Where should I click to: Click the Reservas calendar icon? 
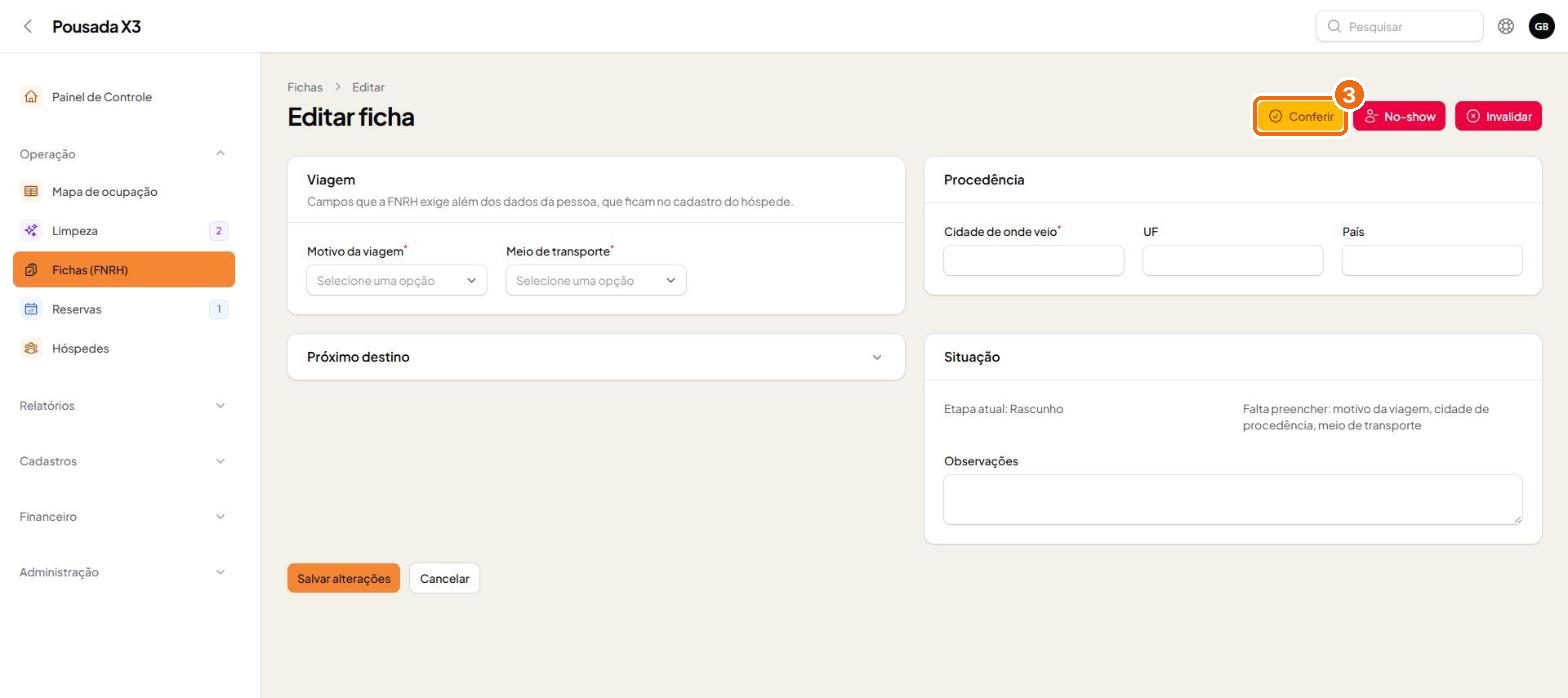tap(31, 309)
